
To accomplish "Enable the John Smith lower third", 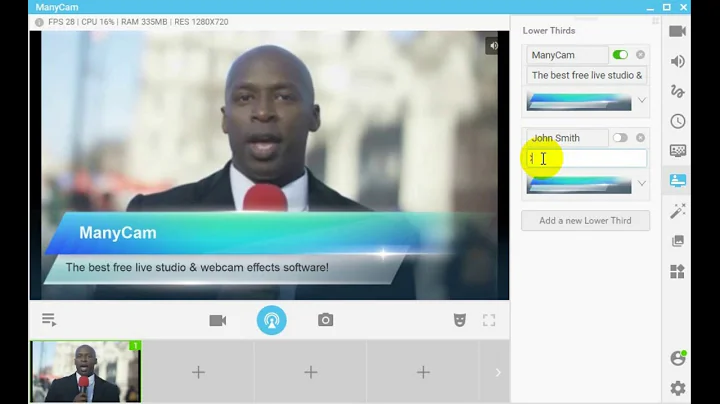I will point(620,138).
